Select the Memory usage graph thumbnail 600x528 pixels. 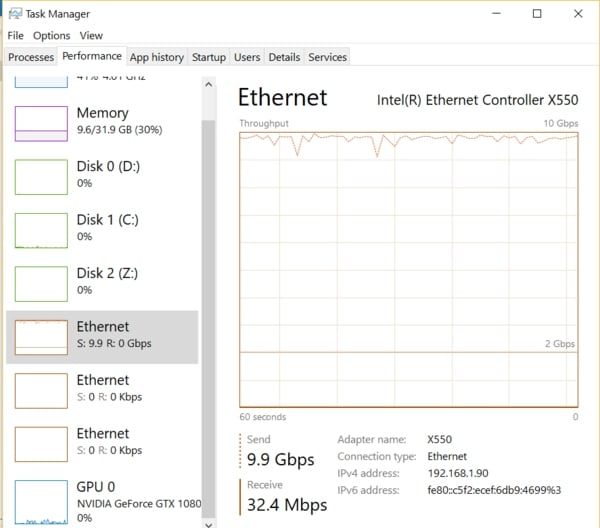pyautogui.click(x=41, y=123)
